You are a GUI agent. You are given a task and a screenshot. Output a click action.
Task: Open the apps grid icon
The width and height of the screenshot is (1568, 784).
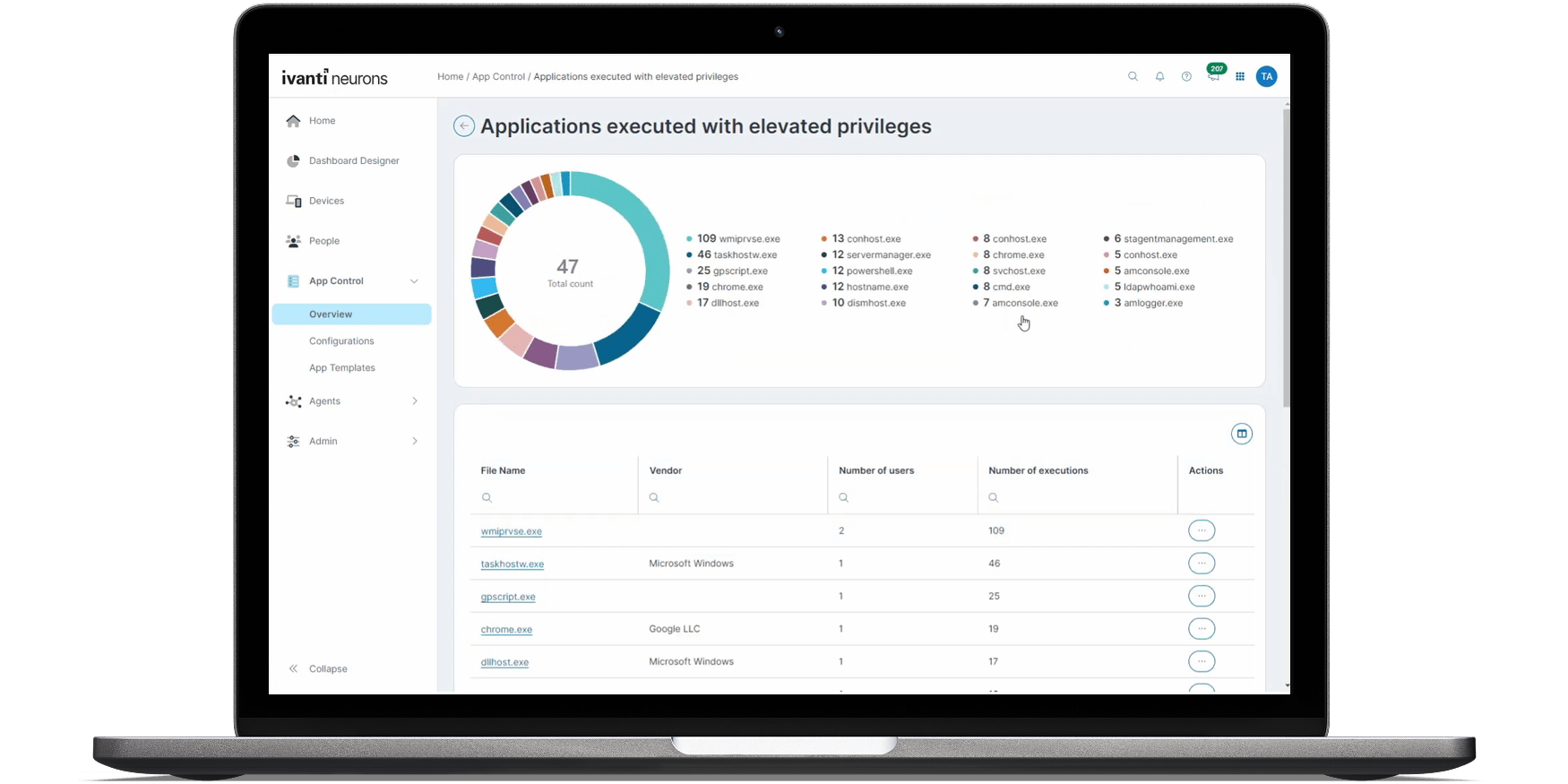coord(1240,77)
